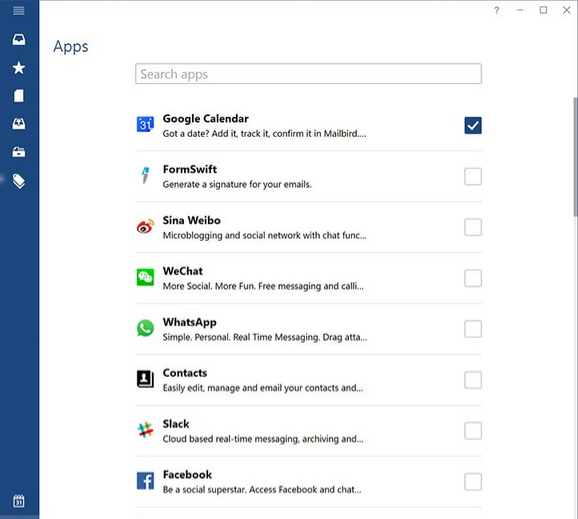Click "Easily edit, manage and email" description
This screenshot has width=578, height=519.
[x=263, y=388]
